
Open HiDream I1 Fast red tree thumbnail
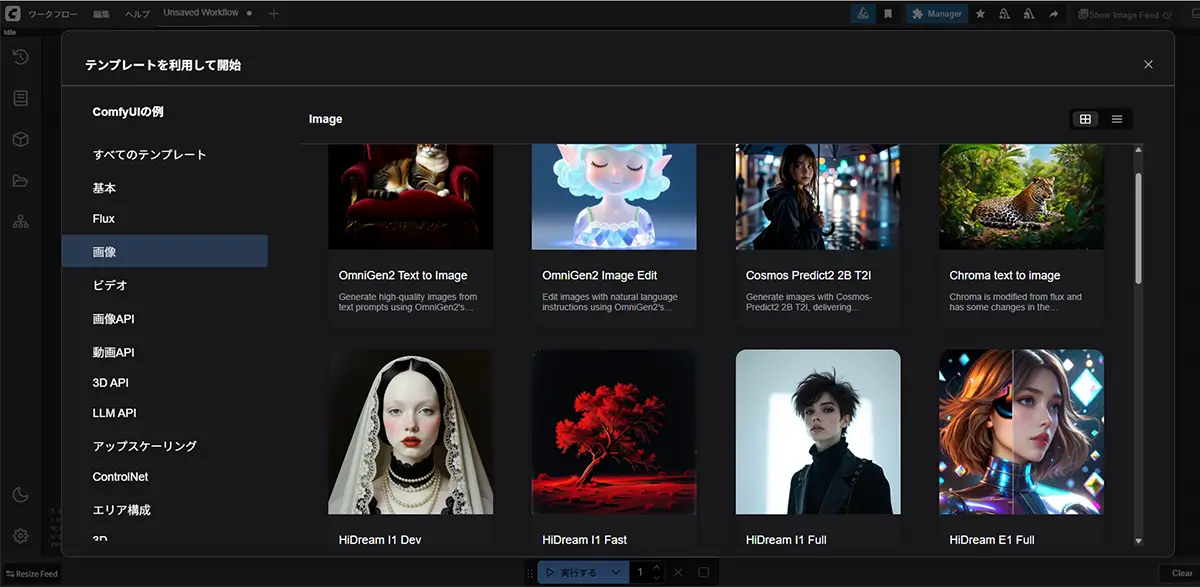(614, 432)
